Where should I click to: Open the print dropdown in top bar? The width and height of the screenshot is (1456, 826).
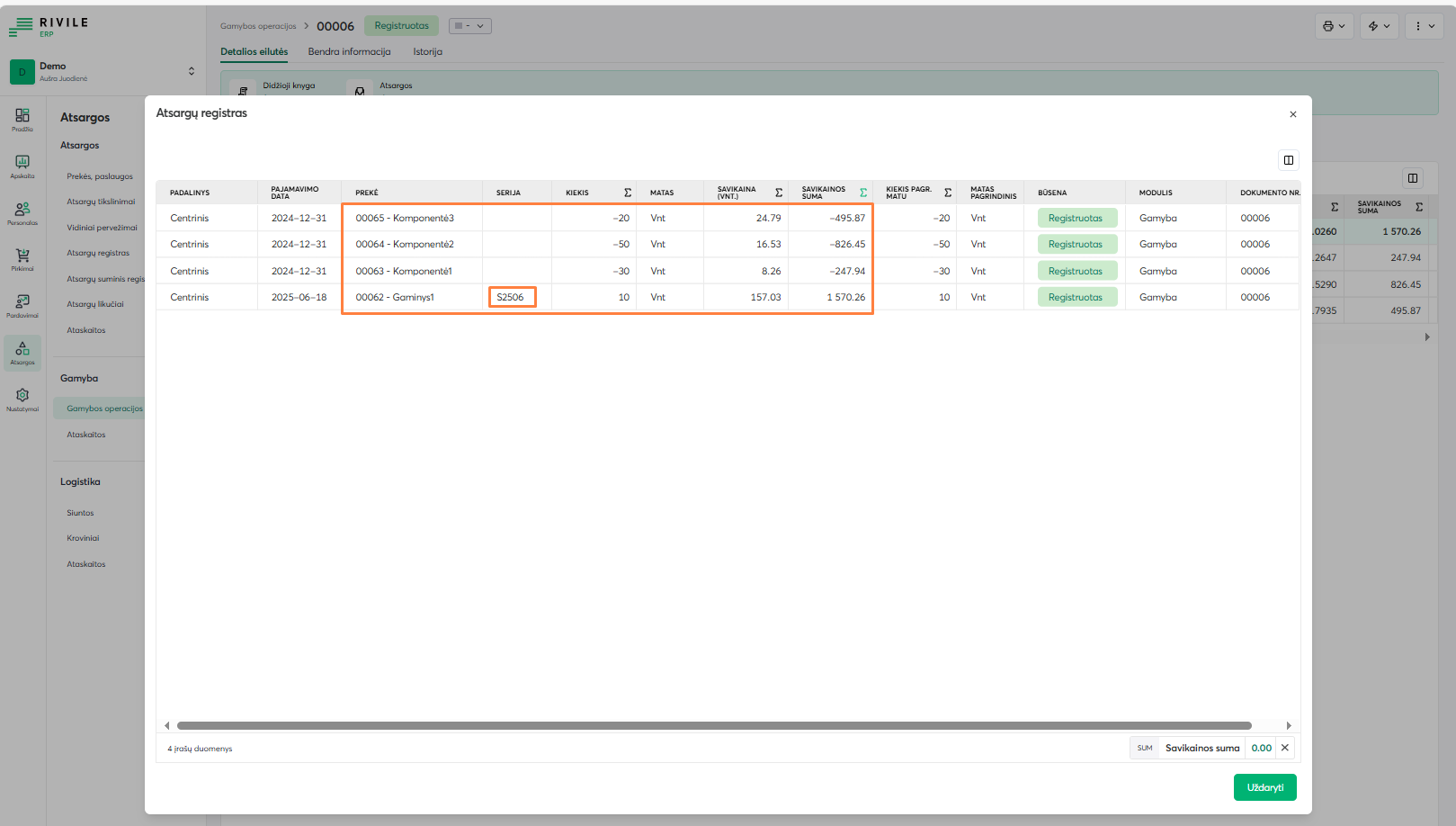click(1334, 26)
